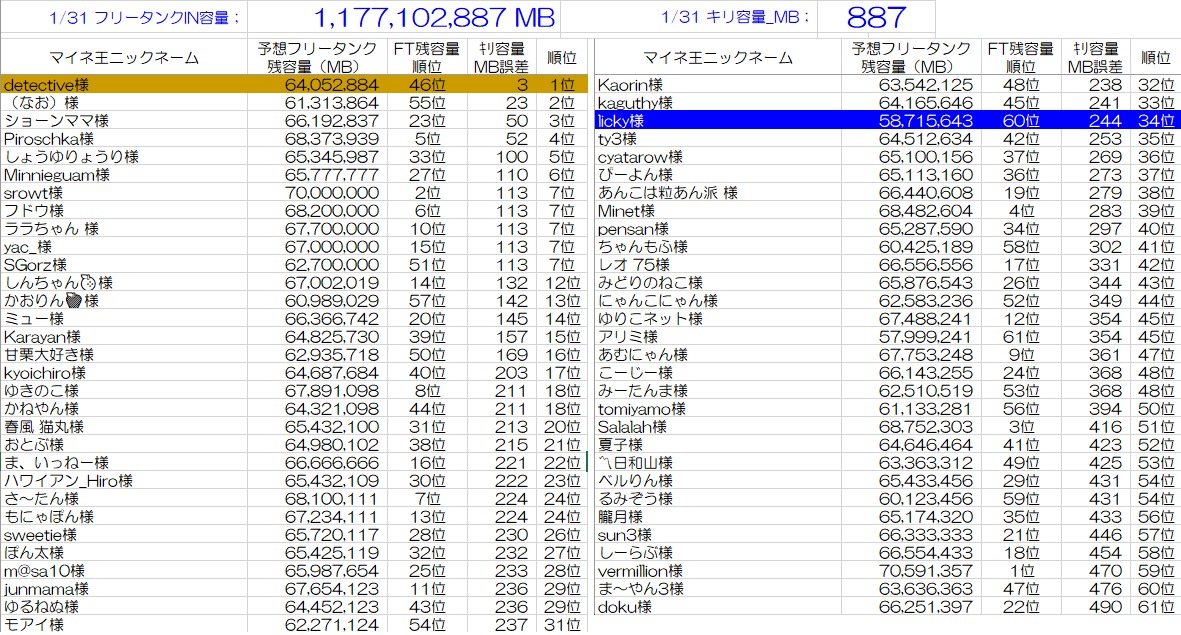Viewport: 1181px width, 635px height.
Task: Click the 'ty3様' cell
Action: [x=718, y=139]
